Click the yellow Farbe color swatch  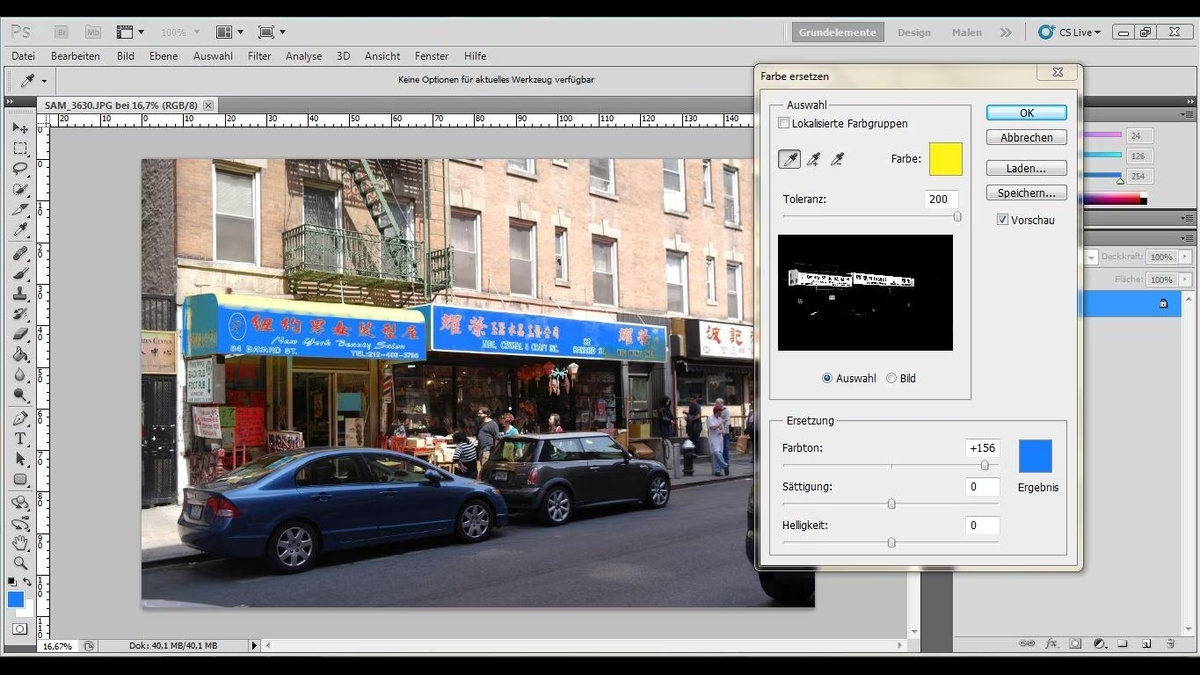tap(945, 159)
